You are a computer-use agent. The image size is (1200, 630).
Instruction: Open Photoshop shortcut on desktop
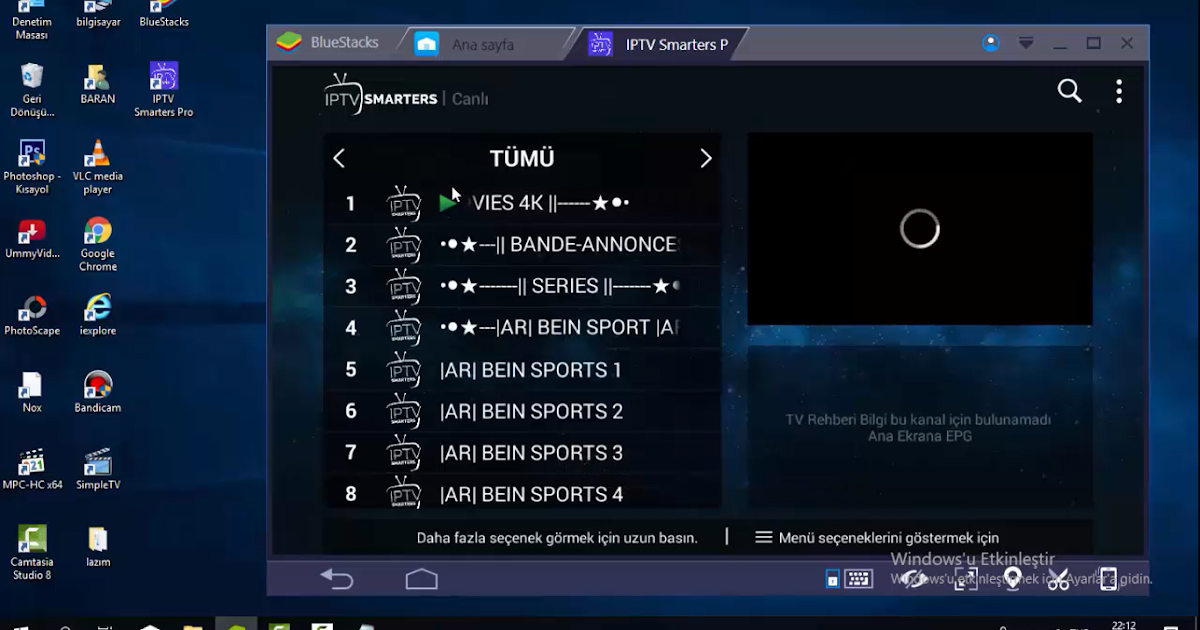coord(32,167)
